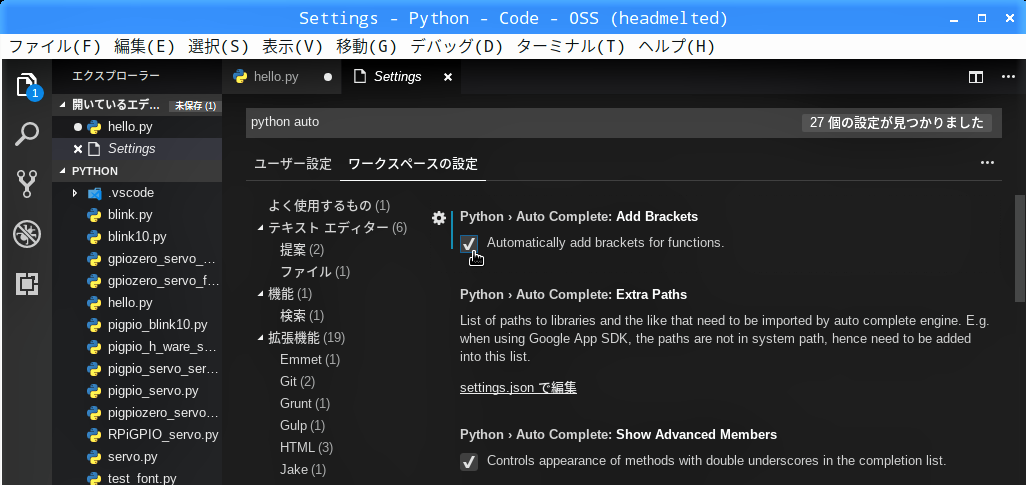1026x485 pixels.
Task: Open the editor tab bar more actions menu
Action: pyautogui.click(x=1008, y=77)
